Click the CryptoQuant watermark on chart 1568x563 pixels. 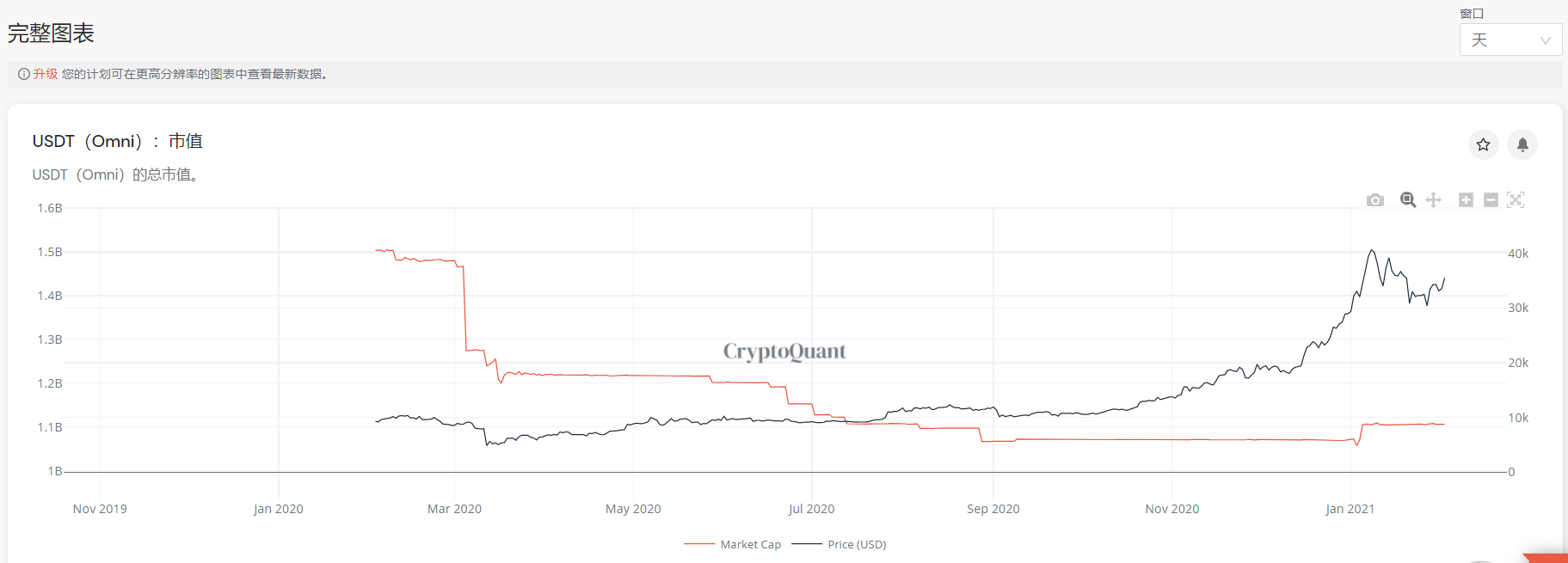coord(784,351)
